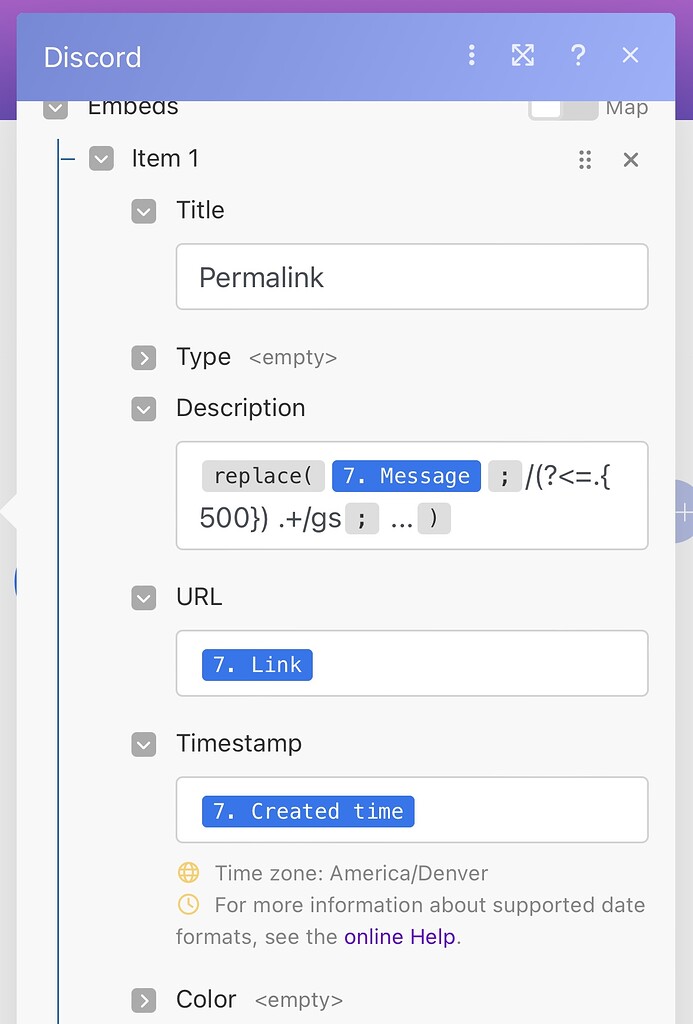Image resolution: width=693 pixels, height=1024 pixels.
Task: Collapse the Embeds section
Action: coord(55,106)
